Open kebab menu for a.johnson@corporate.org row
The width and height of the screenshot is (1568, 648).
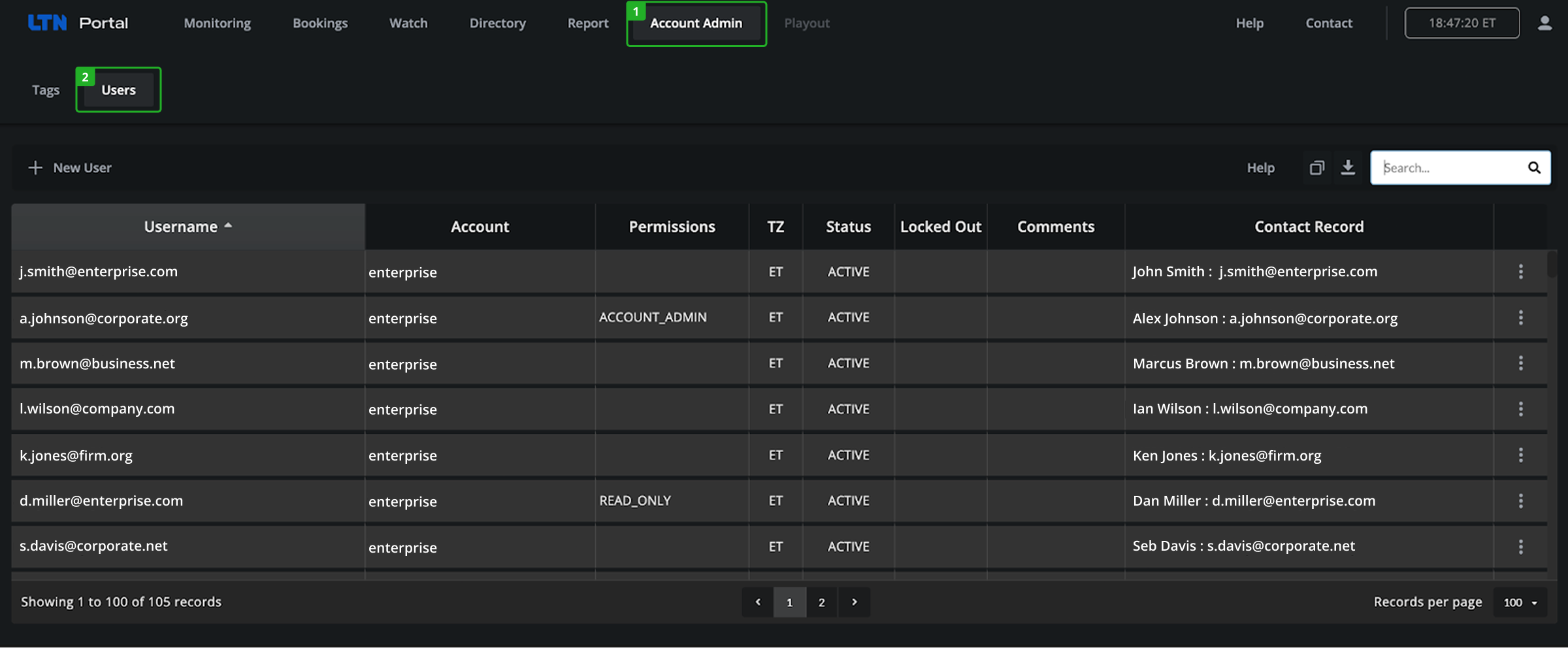click(1521, 317)
